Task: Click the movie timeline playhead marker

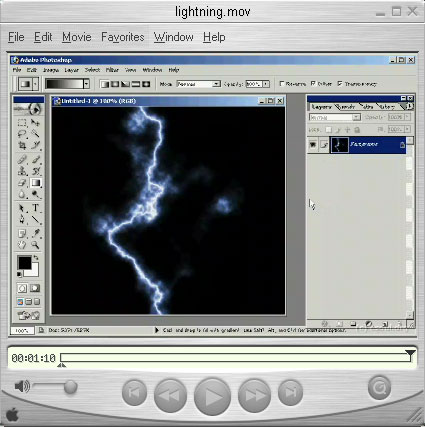Action: [x=410, y=354]
